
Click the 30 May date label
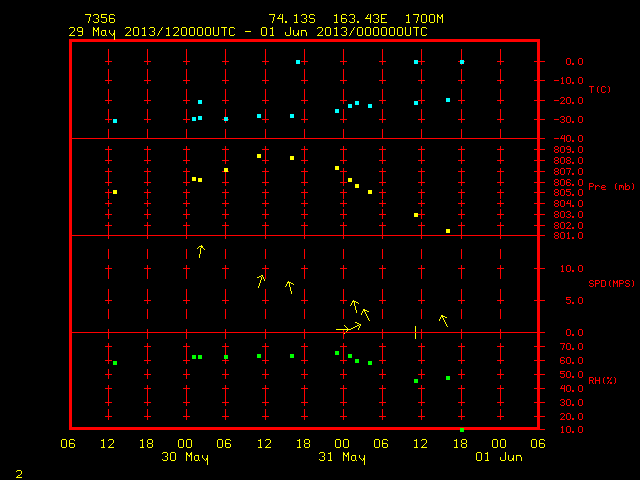185,457
